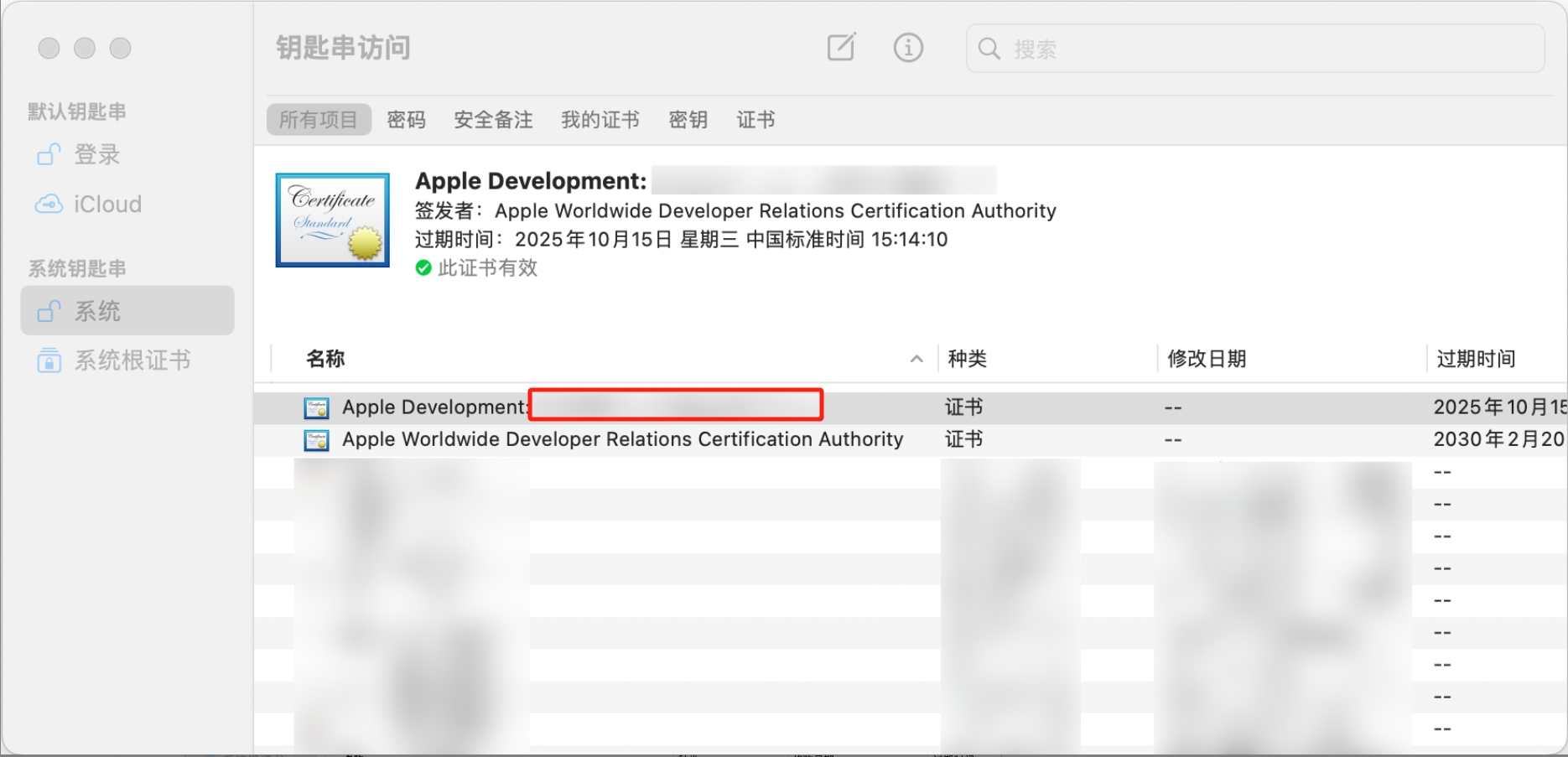
Task: Click the 过期时间 expiry line in details
Action: [681, 239]
